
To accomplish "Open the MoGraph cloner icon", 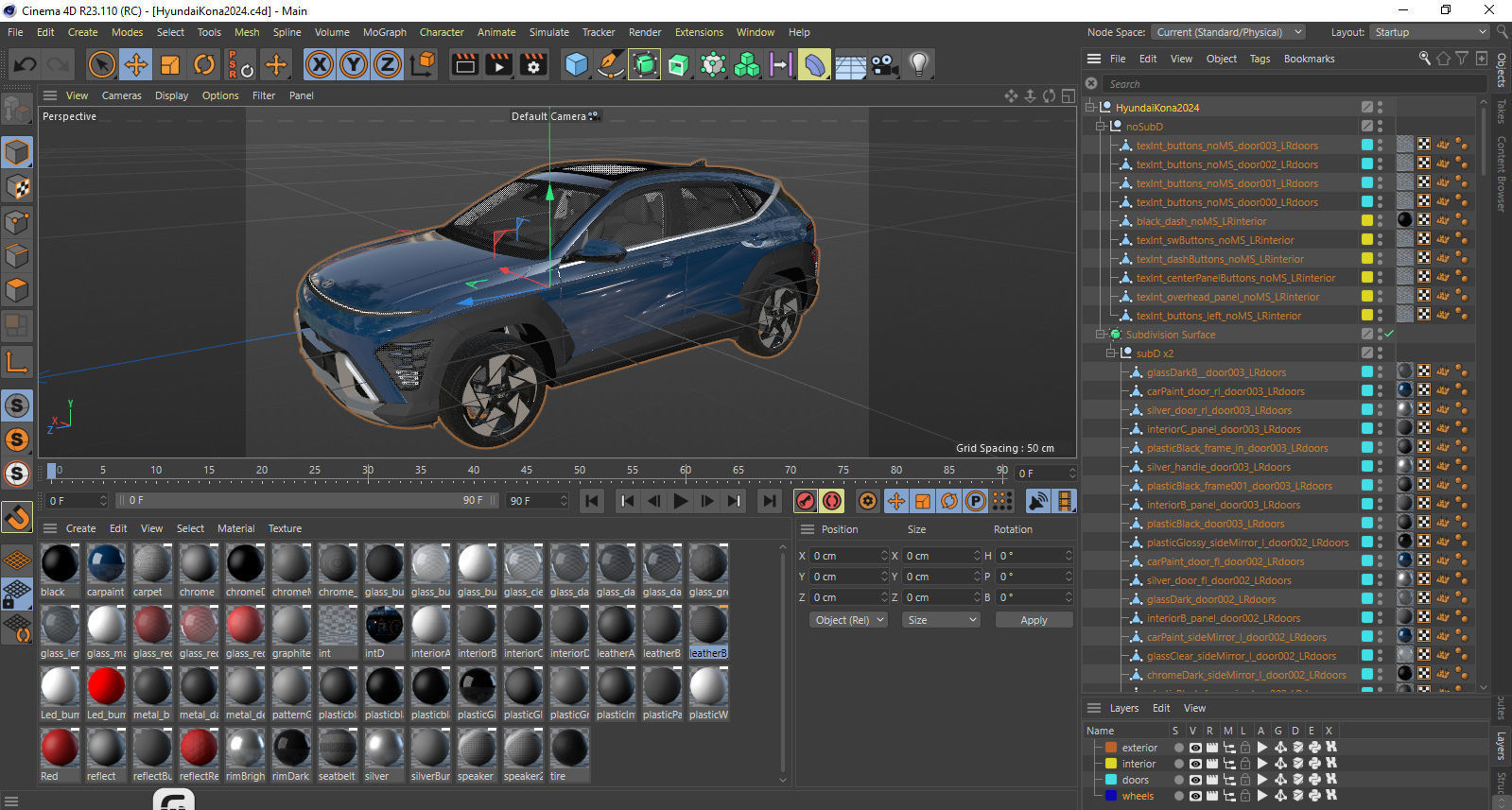I will pos(747,64).
